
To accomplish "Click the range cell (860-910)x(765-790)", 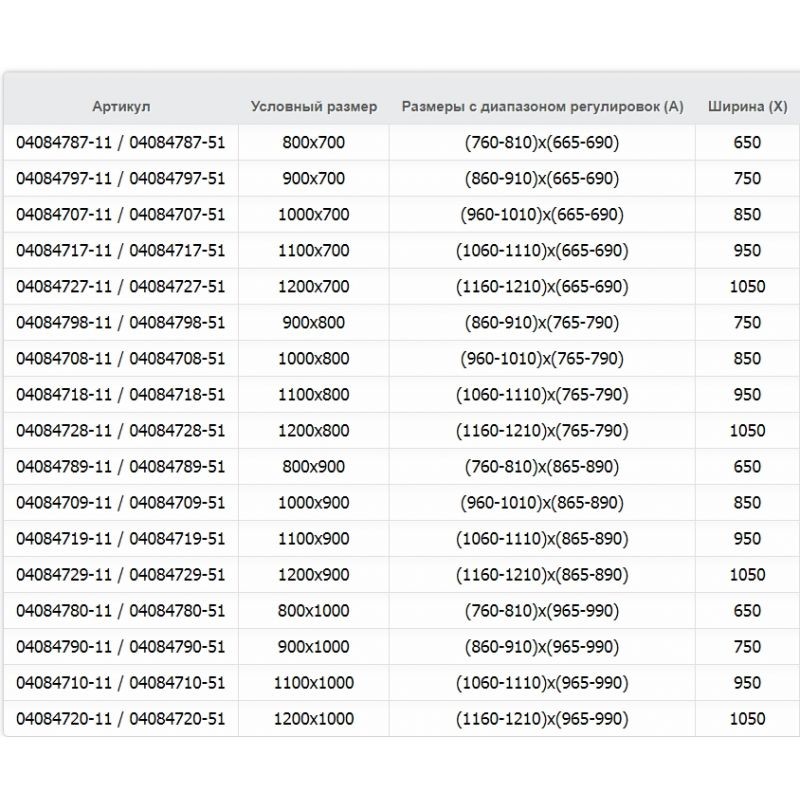I will coord(542,322).
